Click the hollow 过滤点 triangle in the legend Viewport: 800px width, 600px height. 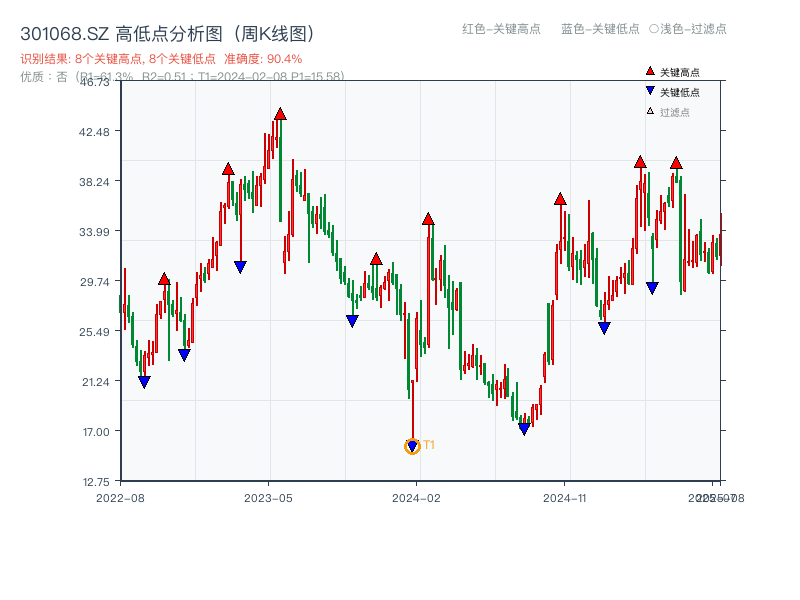coord(650,111)
